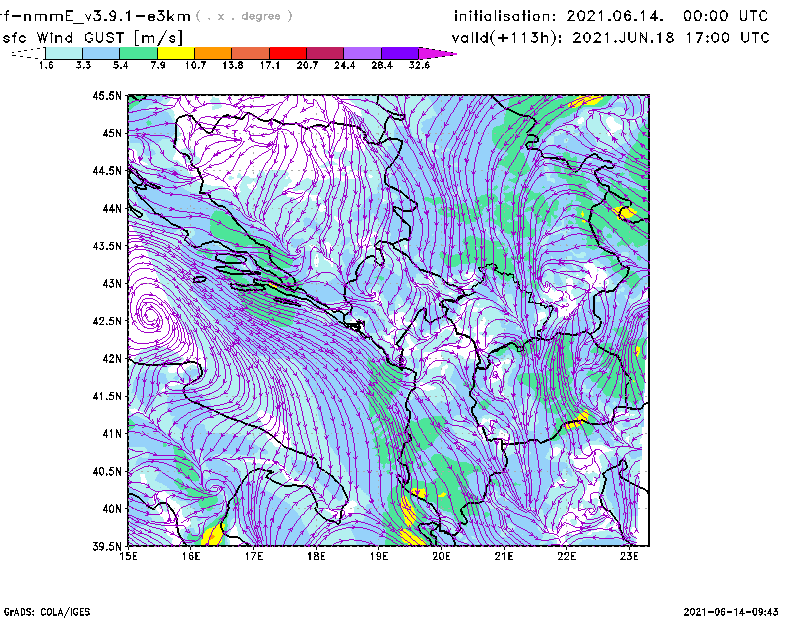Viewport: 800px width, 618px height.
Task: Click the legend value 32.6
Action: click(419, 65)
